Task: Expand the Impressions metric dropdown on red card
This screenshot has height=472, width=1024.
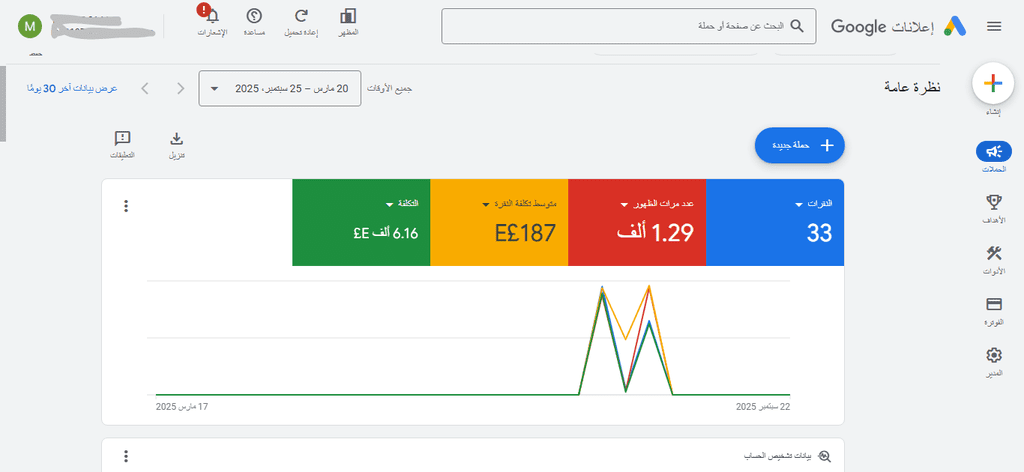Action: [624, 204]
